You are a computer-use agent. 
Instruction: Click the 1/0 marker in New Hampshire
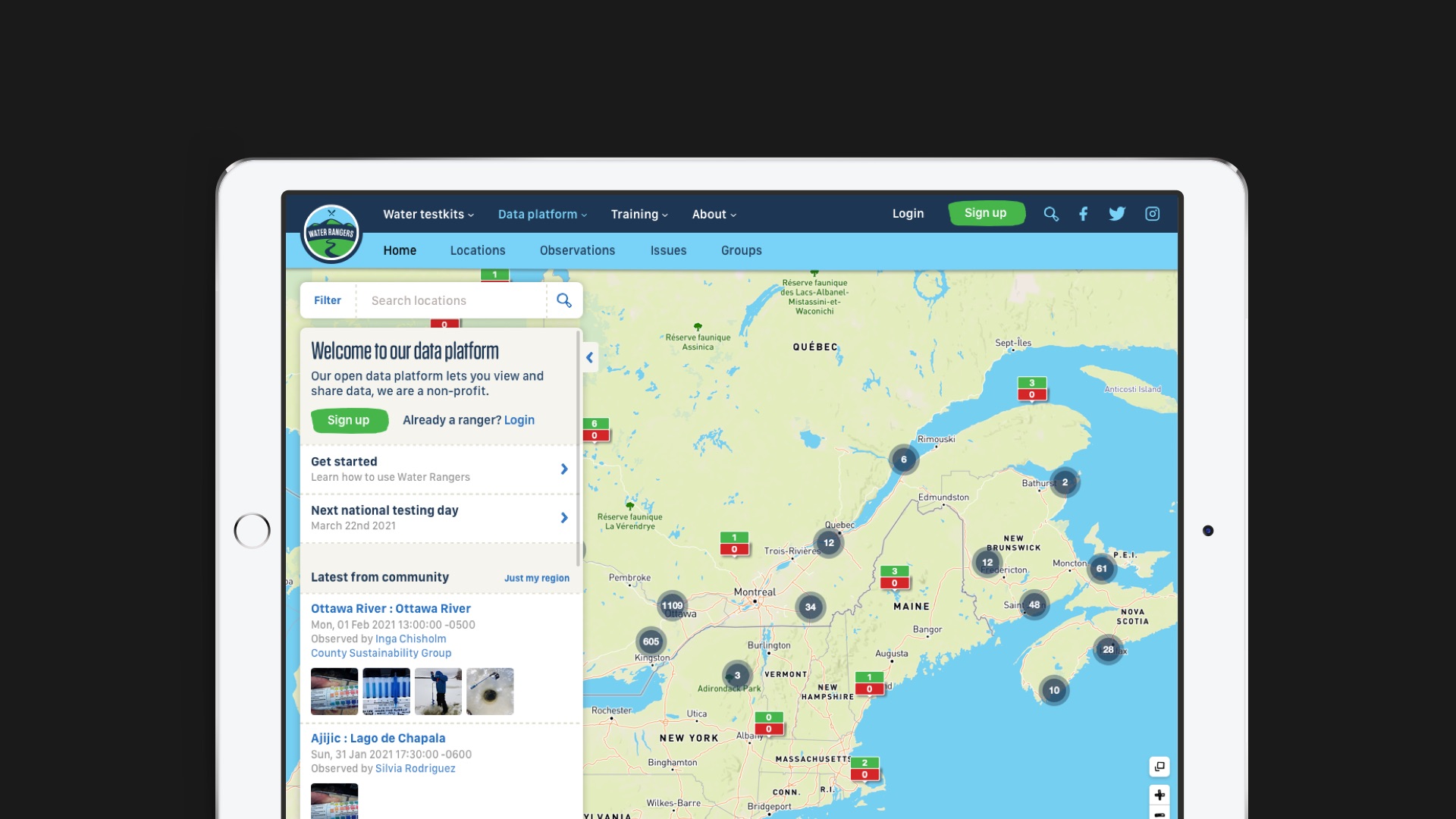(870, 683)
